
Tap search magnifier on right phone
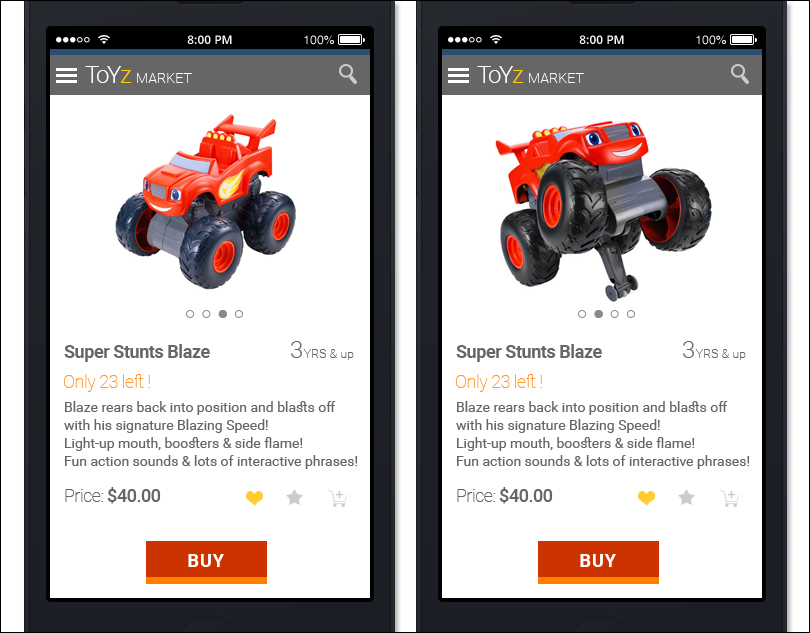point(740,74)
